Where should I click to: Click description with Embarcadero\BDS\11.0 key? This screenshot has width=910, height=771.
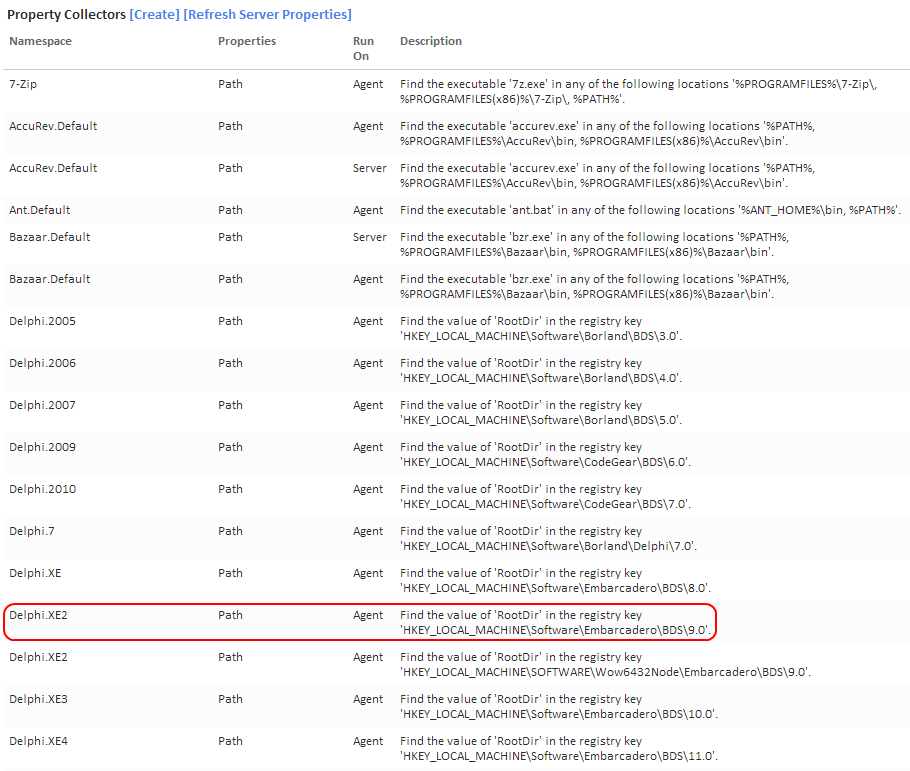click(x=558, y=748)
